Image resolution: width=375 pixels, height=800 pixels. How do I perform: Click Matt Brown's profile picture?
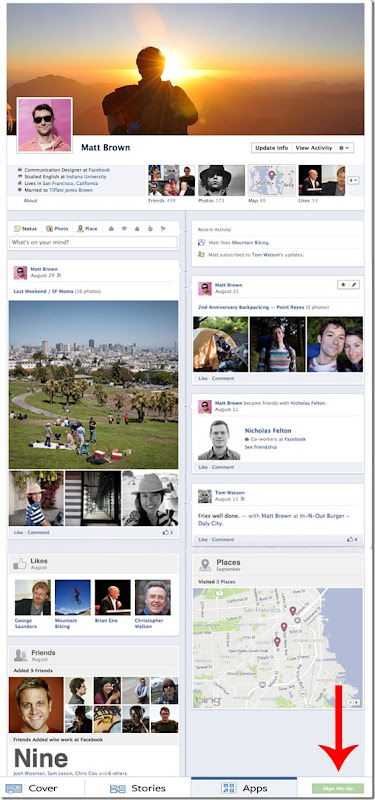(44, 125)
